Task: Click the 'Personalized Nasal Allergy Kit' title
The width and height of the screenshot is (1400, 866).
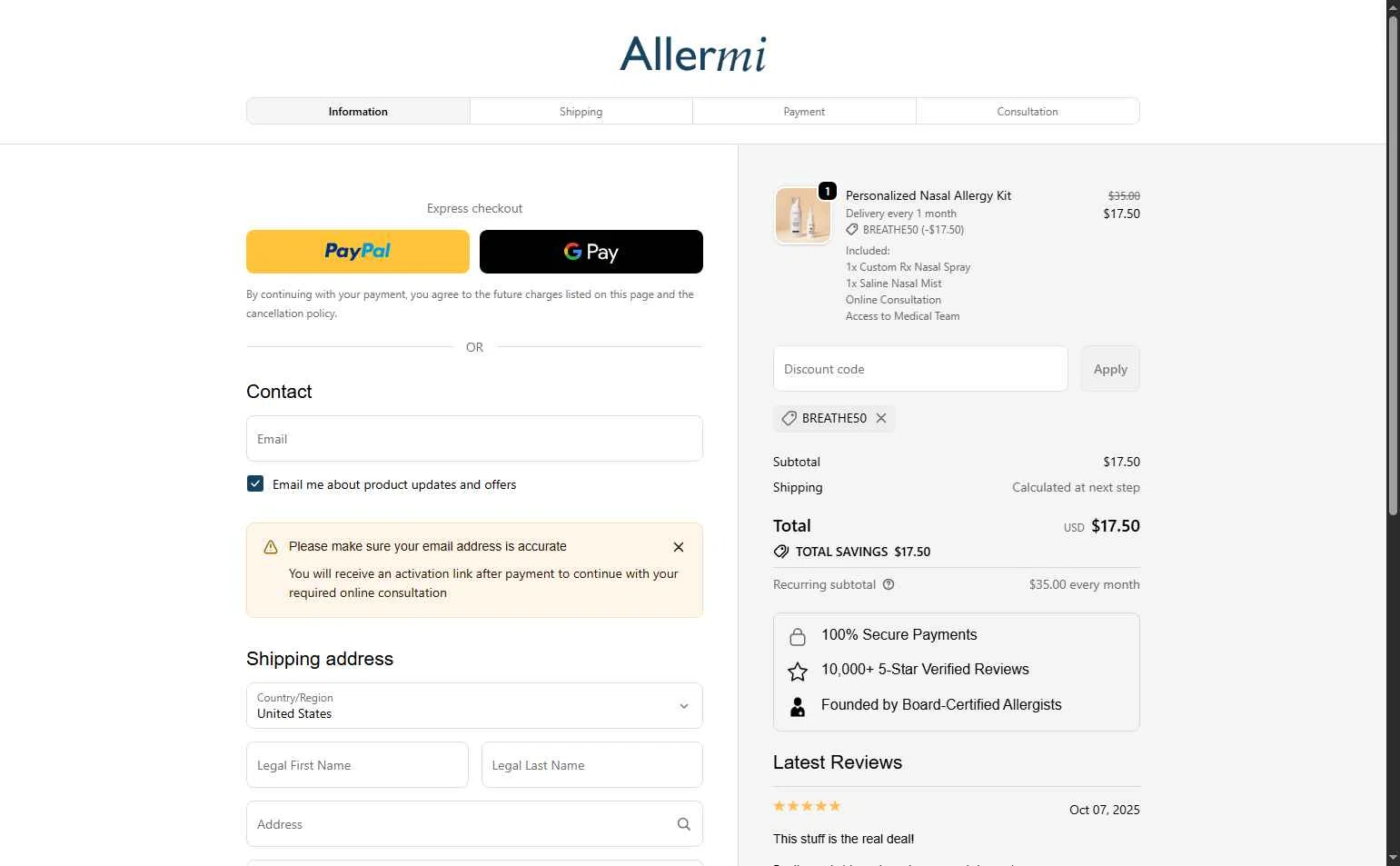Action: point(928,195)
